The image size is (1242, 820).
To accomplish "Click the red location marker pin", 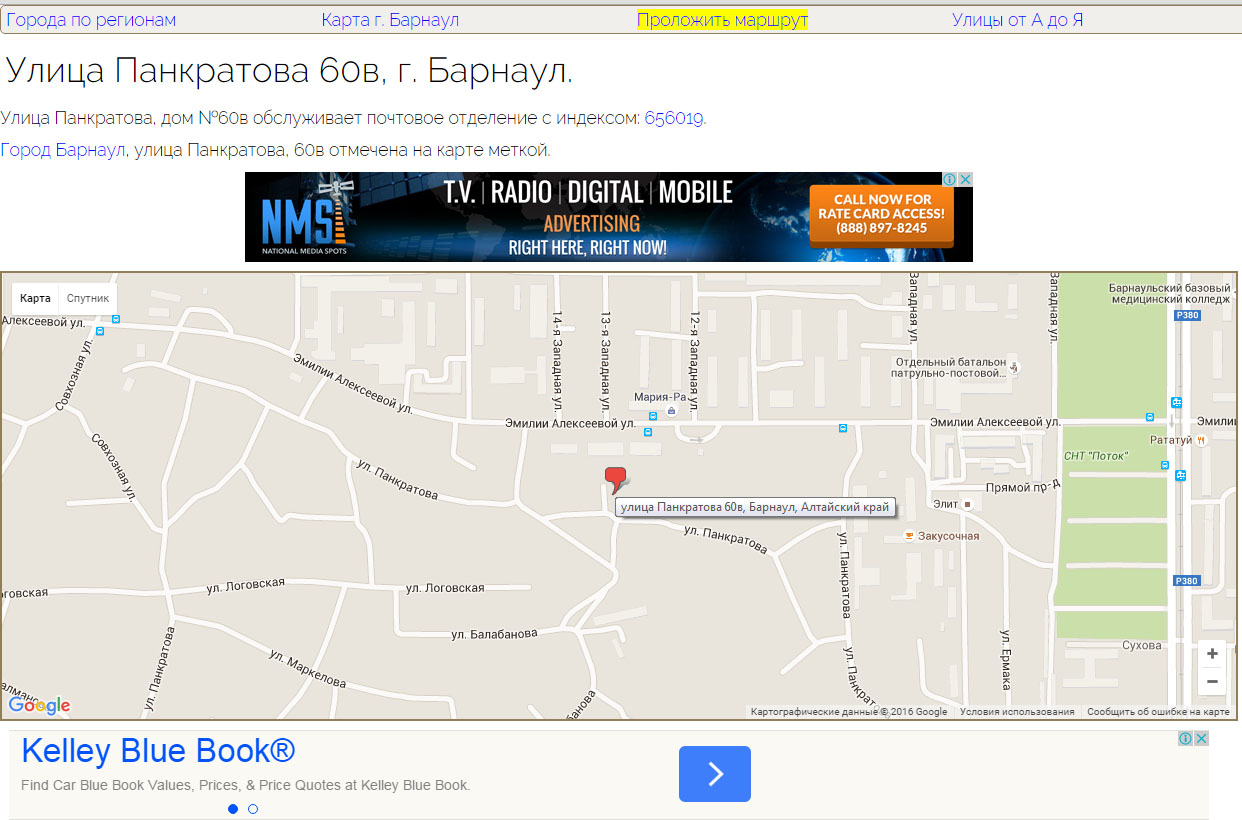I will pos(615,480).
